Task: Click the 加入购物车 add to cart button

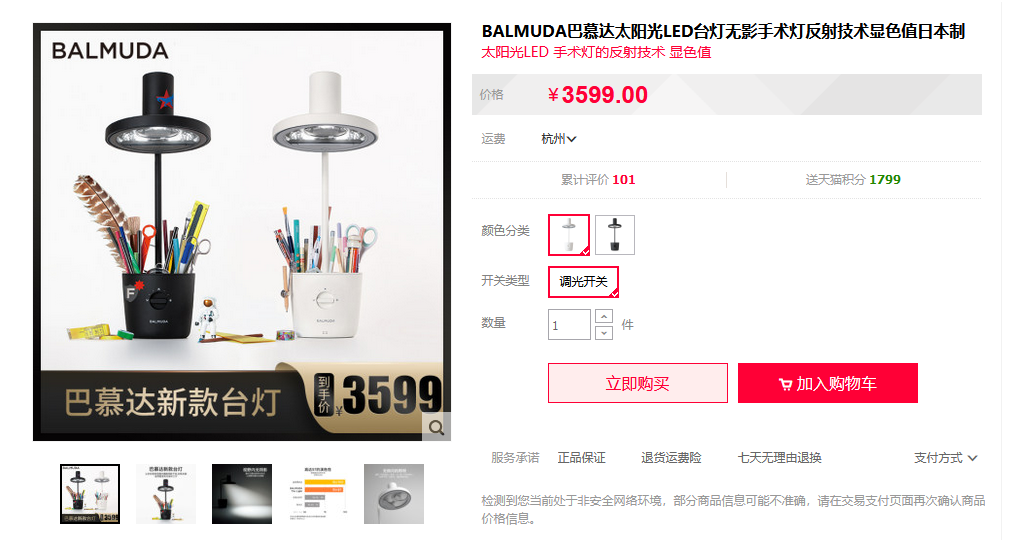Action: tap(828, 383)
